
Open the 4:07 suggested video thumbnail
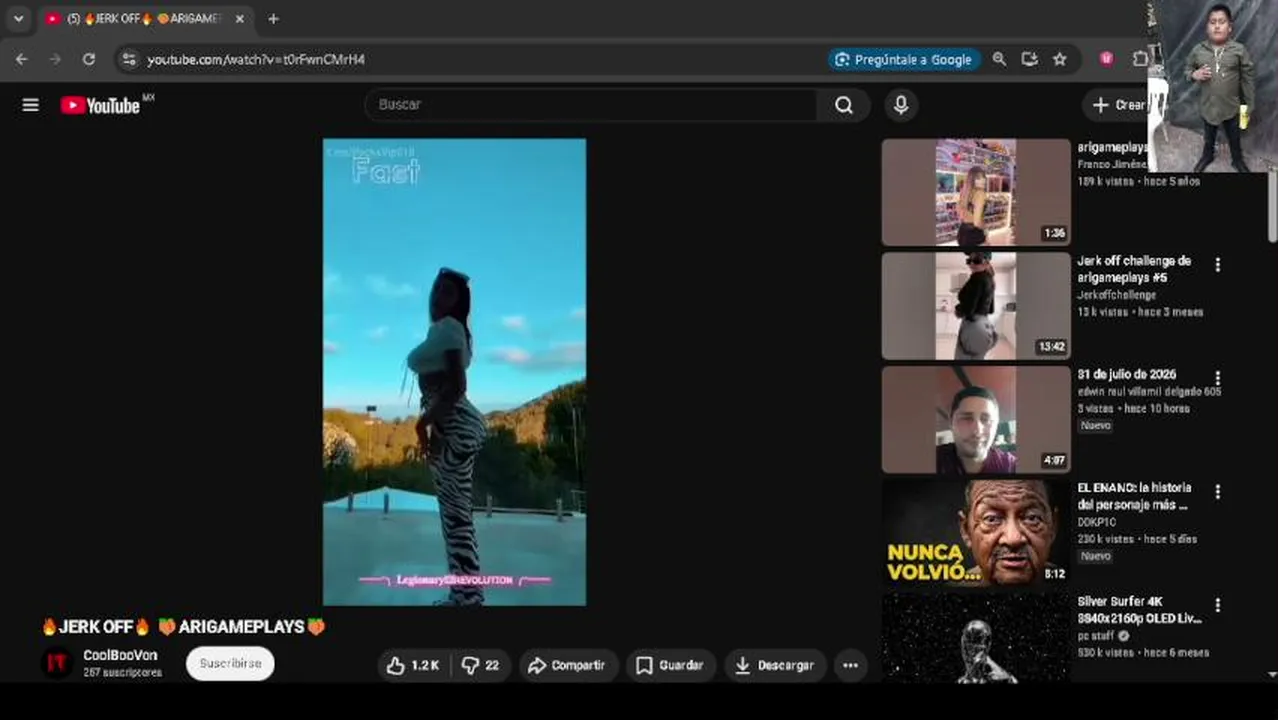[x=976, y=420]
